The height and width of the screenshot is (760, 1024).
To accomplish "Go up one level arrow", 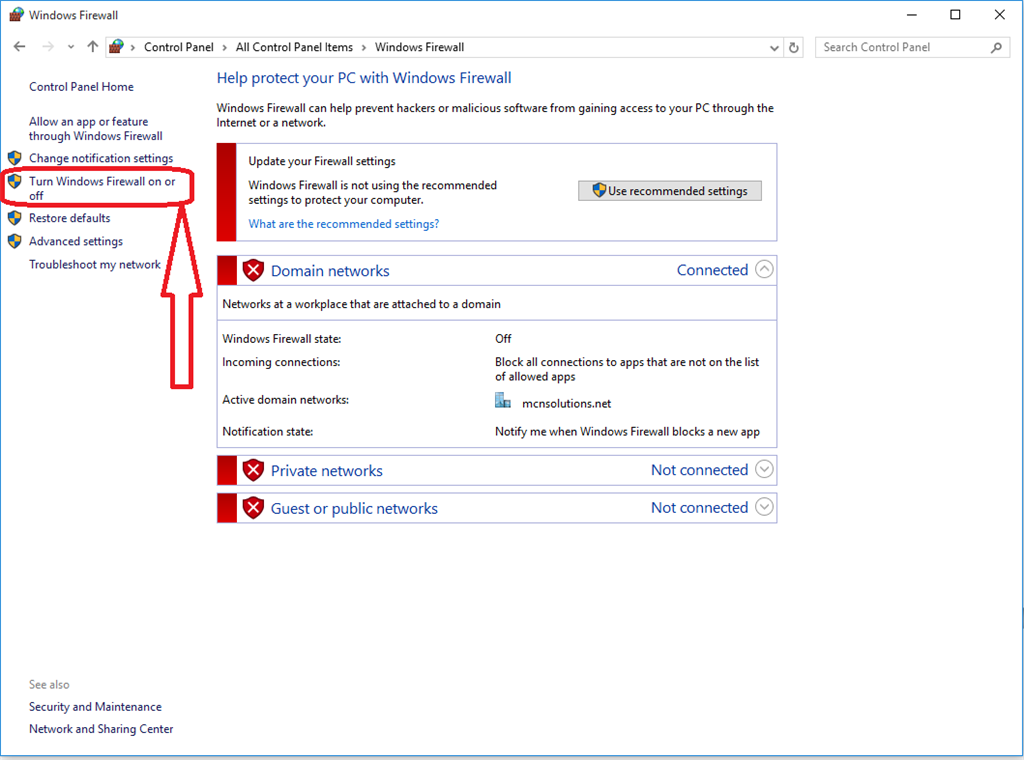I will (93, 46).
